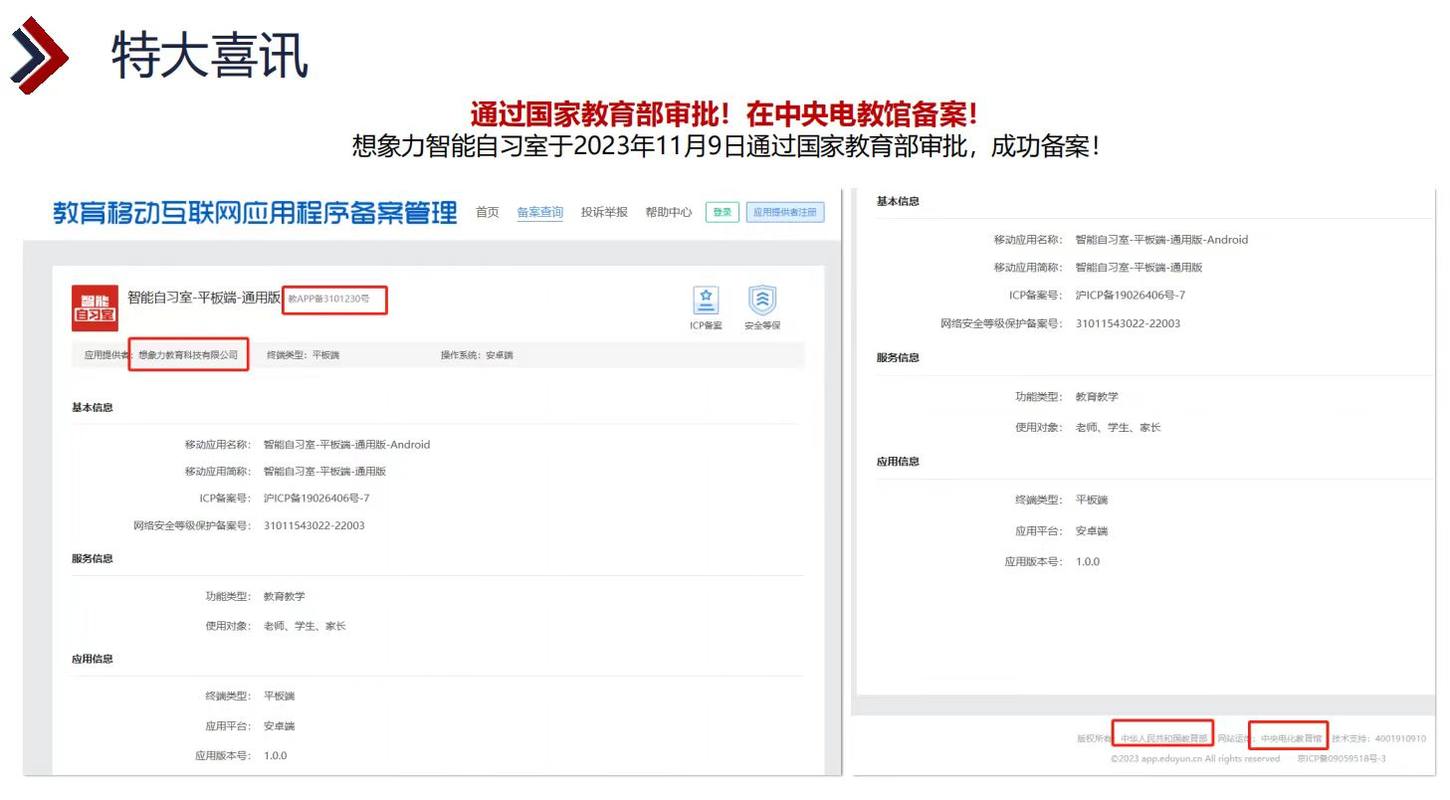Viewport: 1450px width, 800px height.
Task: Open the 首页 navigation item
Action: click(x=487, y=212)
